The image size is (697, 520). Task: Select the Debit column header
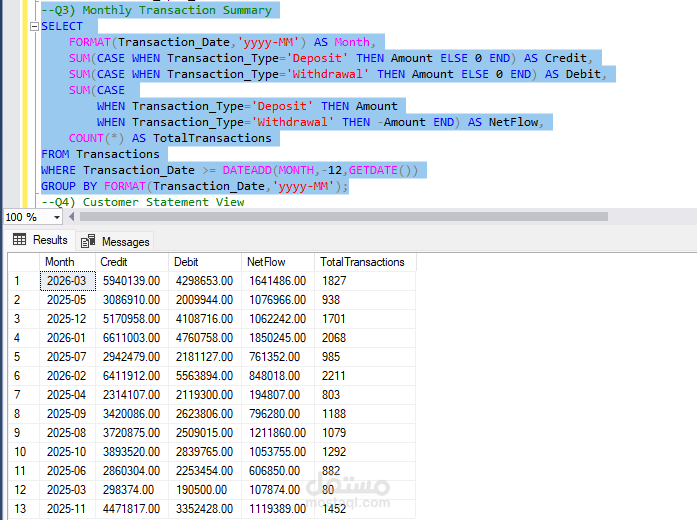click(x=205, y=262)
